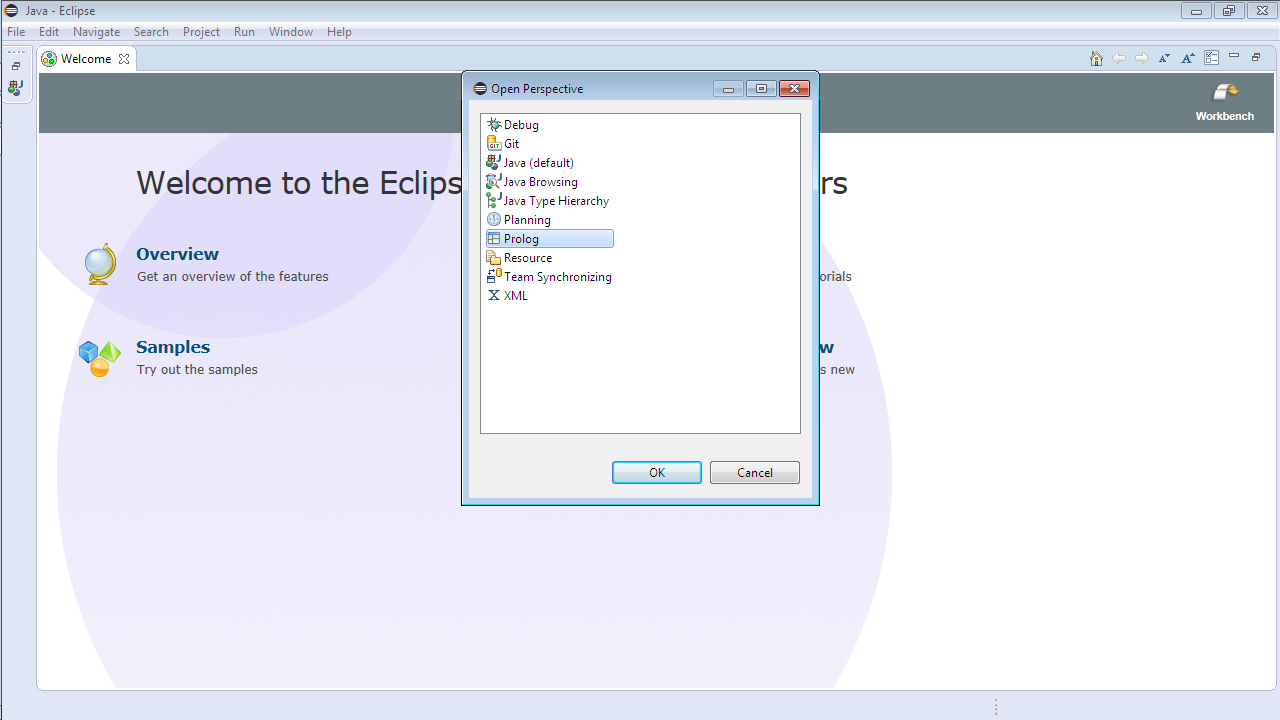Image resolution: width=1280 pixels, height=720 pixels.
Task: Select the "Team Synchronizing" row text
Action: coord(558,277)
